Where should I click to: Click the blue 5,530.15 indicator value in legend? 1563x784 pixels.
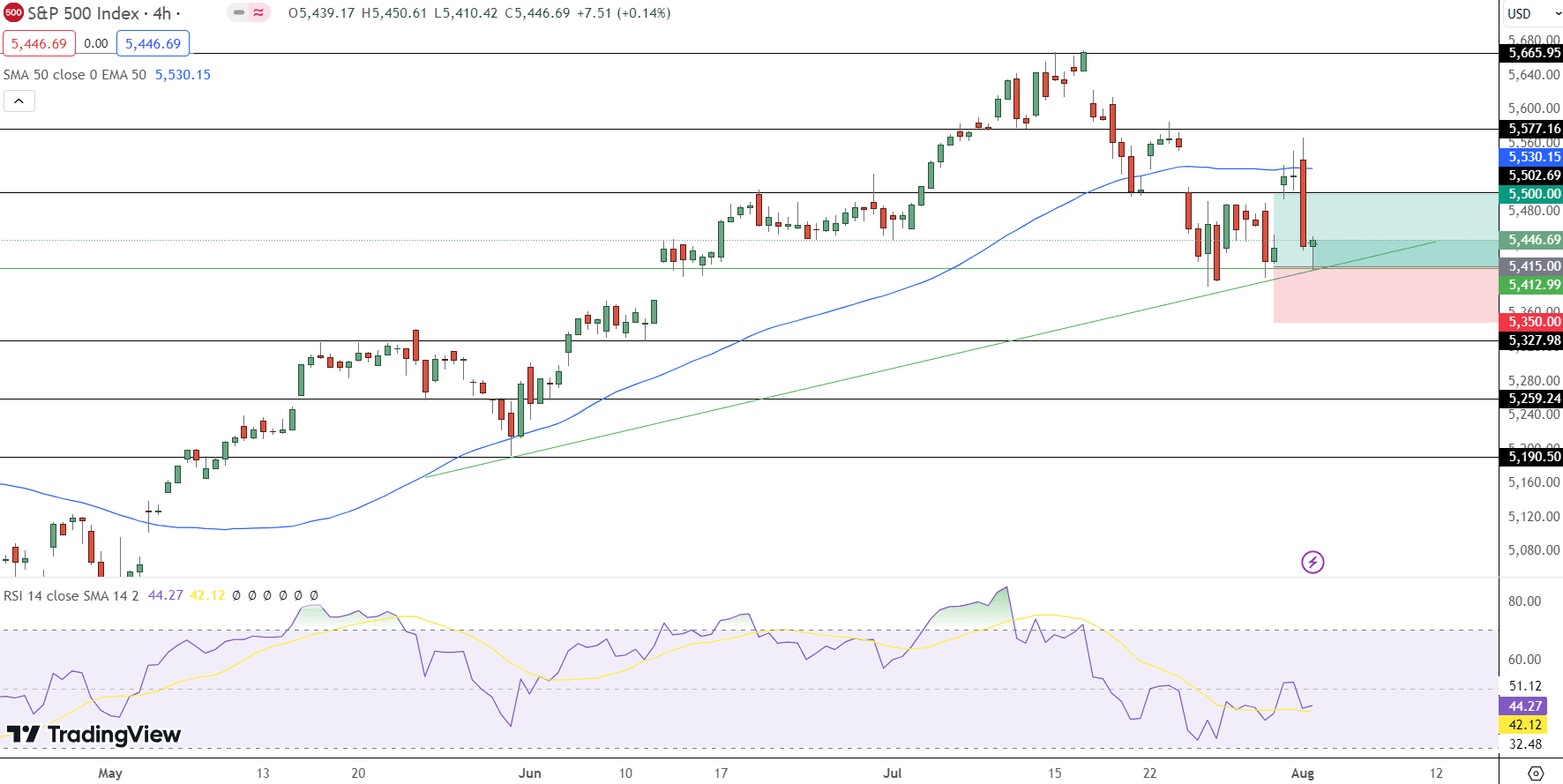coord(183,75)
